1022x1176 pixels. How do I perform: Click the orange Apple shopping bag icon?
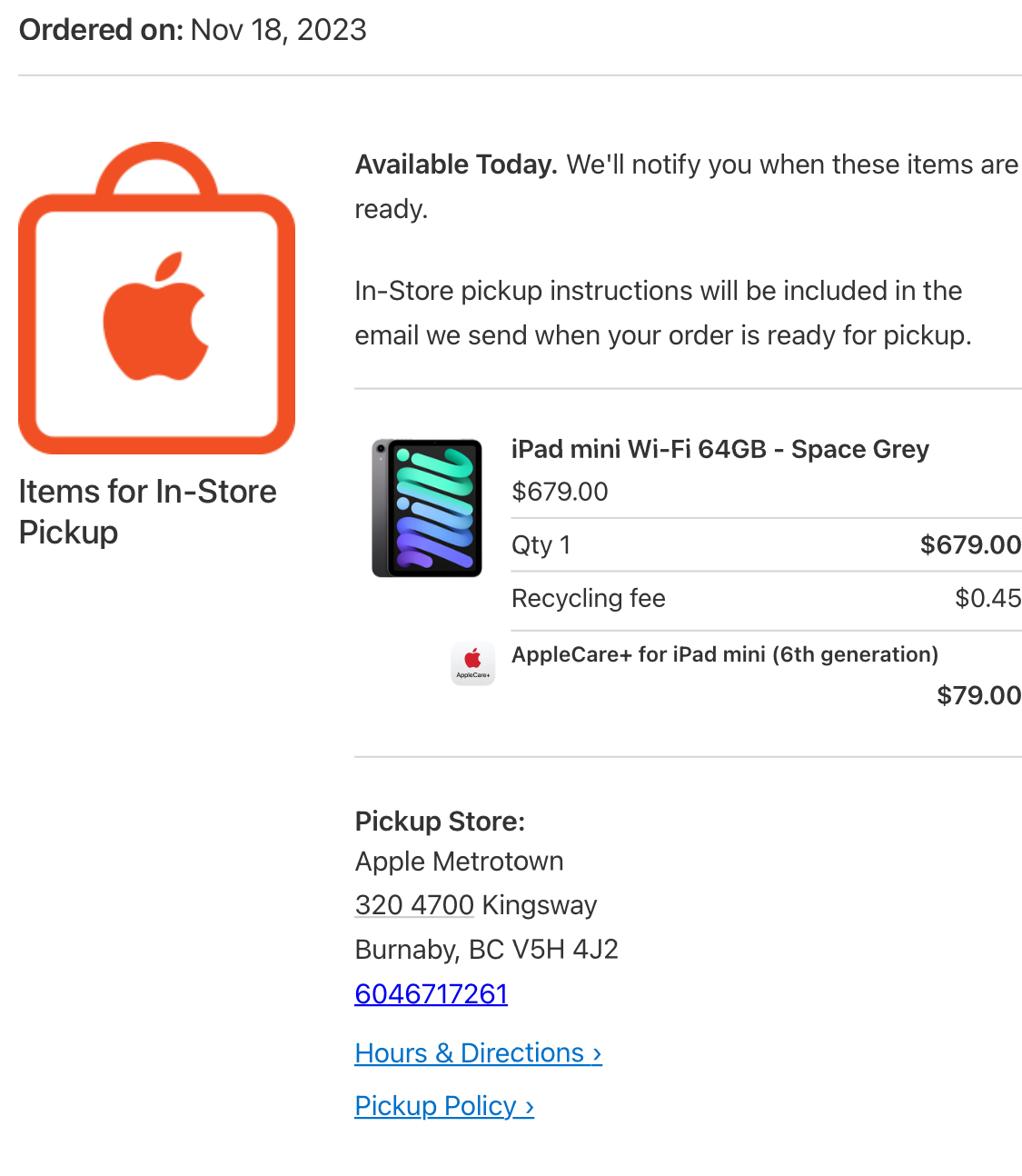[x=156, y=300]
